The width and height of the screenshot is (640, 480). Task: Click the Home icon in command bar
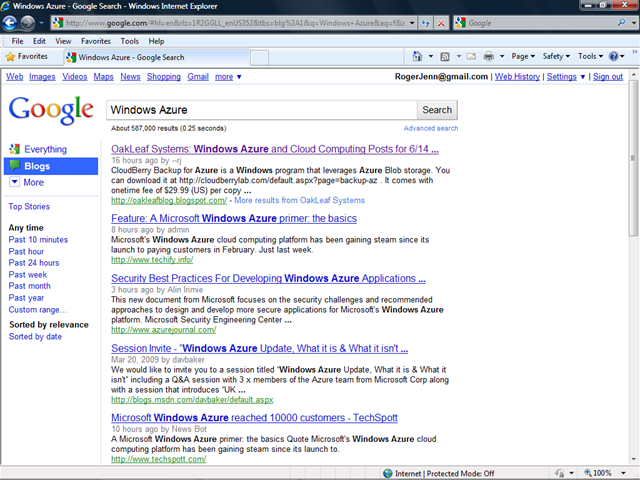click(417, 56)
